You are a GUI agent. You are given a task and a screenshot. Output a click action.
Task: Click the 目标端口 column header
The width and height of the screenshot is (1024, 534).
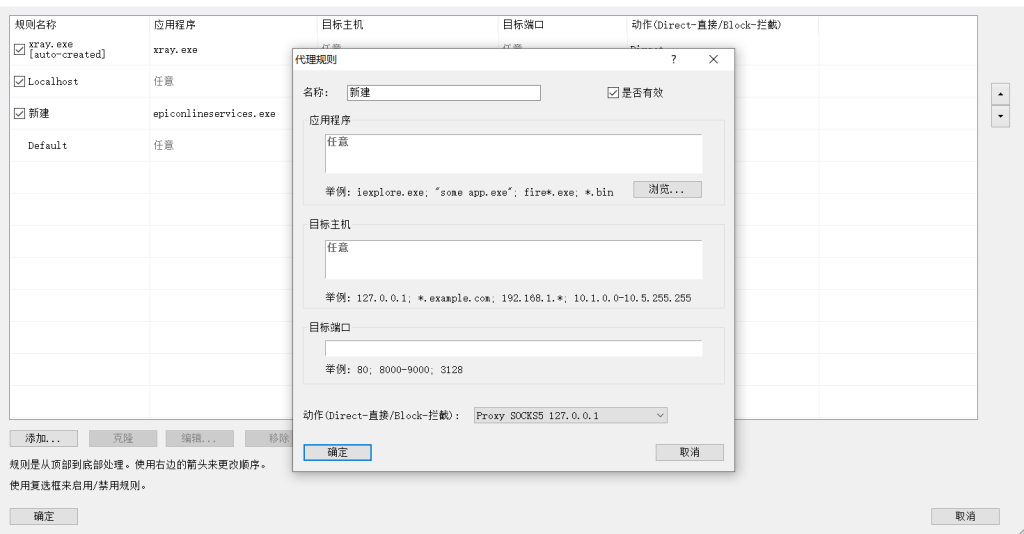tap(562, 25)
